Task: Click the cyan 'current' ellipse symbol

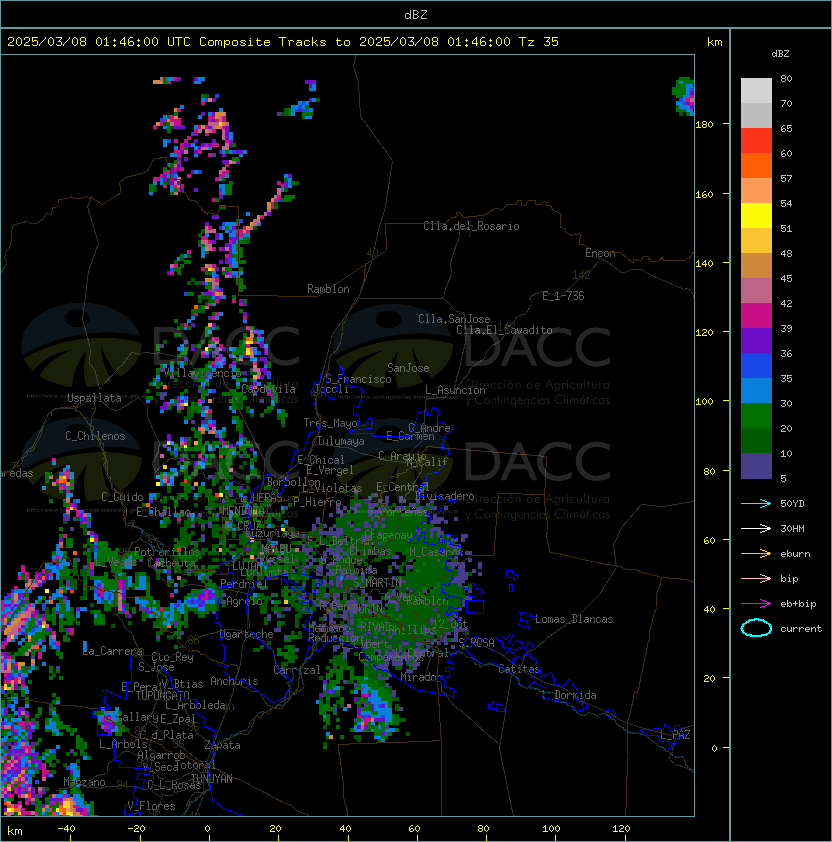Action: pyautogui.click(x=756, y=628)
